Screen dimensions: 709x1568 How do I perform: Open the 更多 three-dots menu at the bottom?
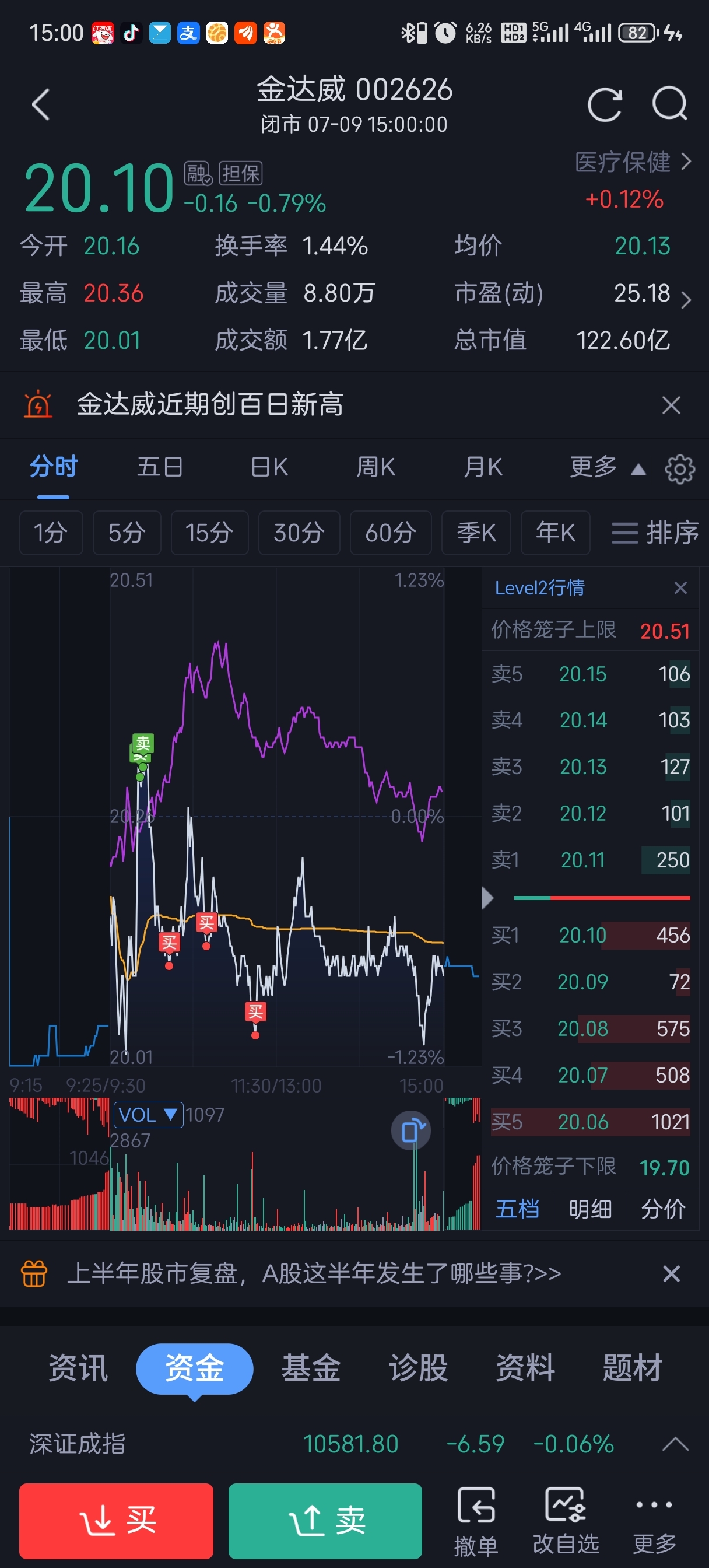tap(654, 1521)
